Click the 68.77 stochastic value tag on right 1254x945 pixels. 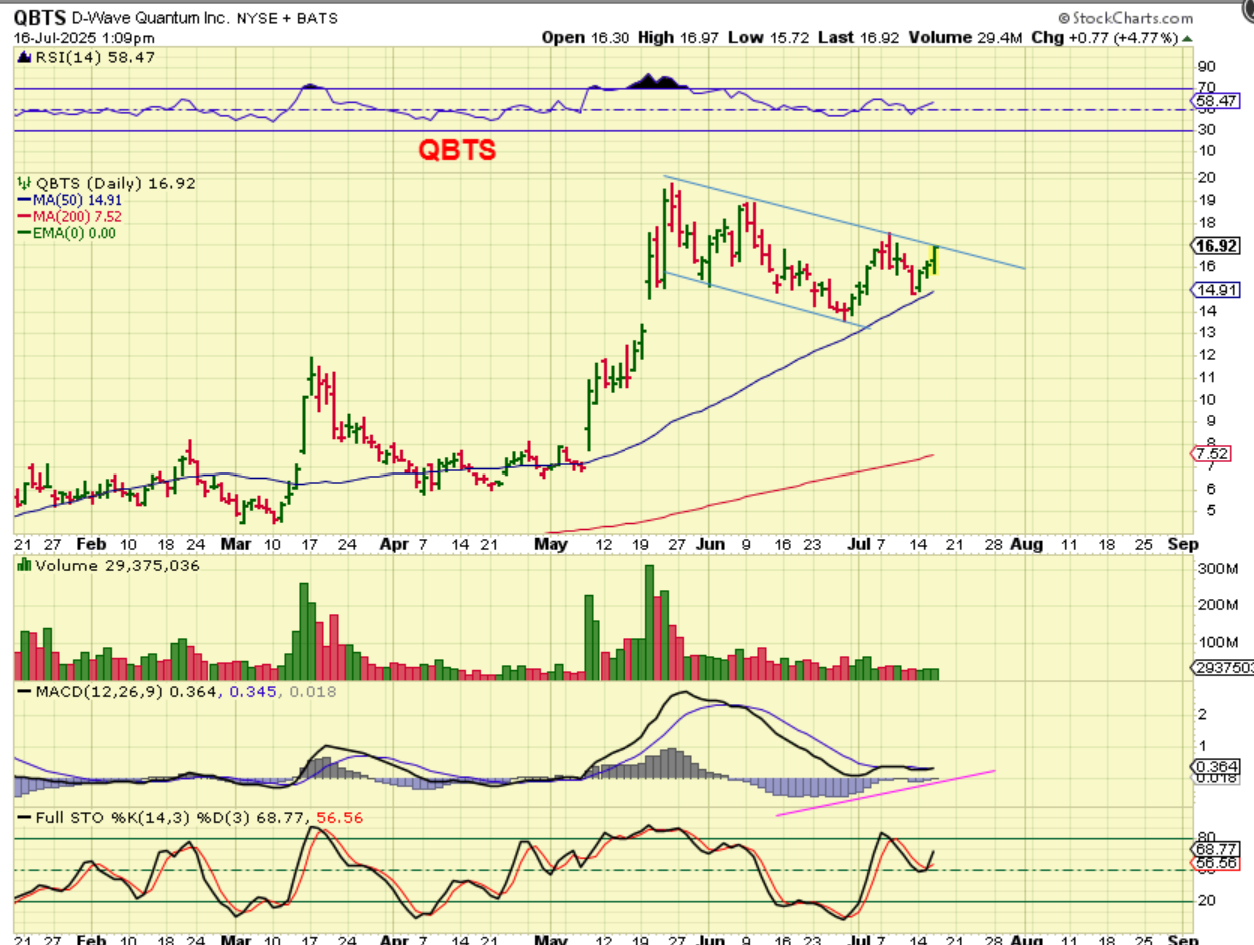coord(1214,848)
